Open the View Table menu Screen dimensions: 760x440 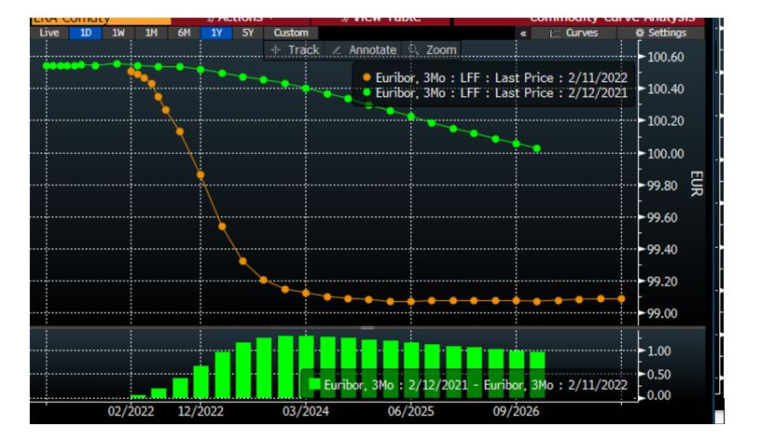380,19
